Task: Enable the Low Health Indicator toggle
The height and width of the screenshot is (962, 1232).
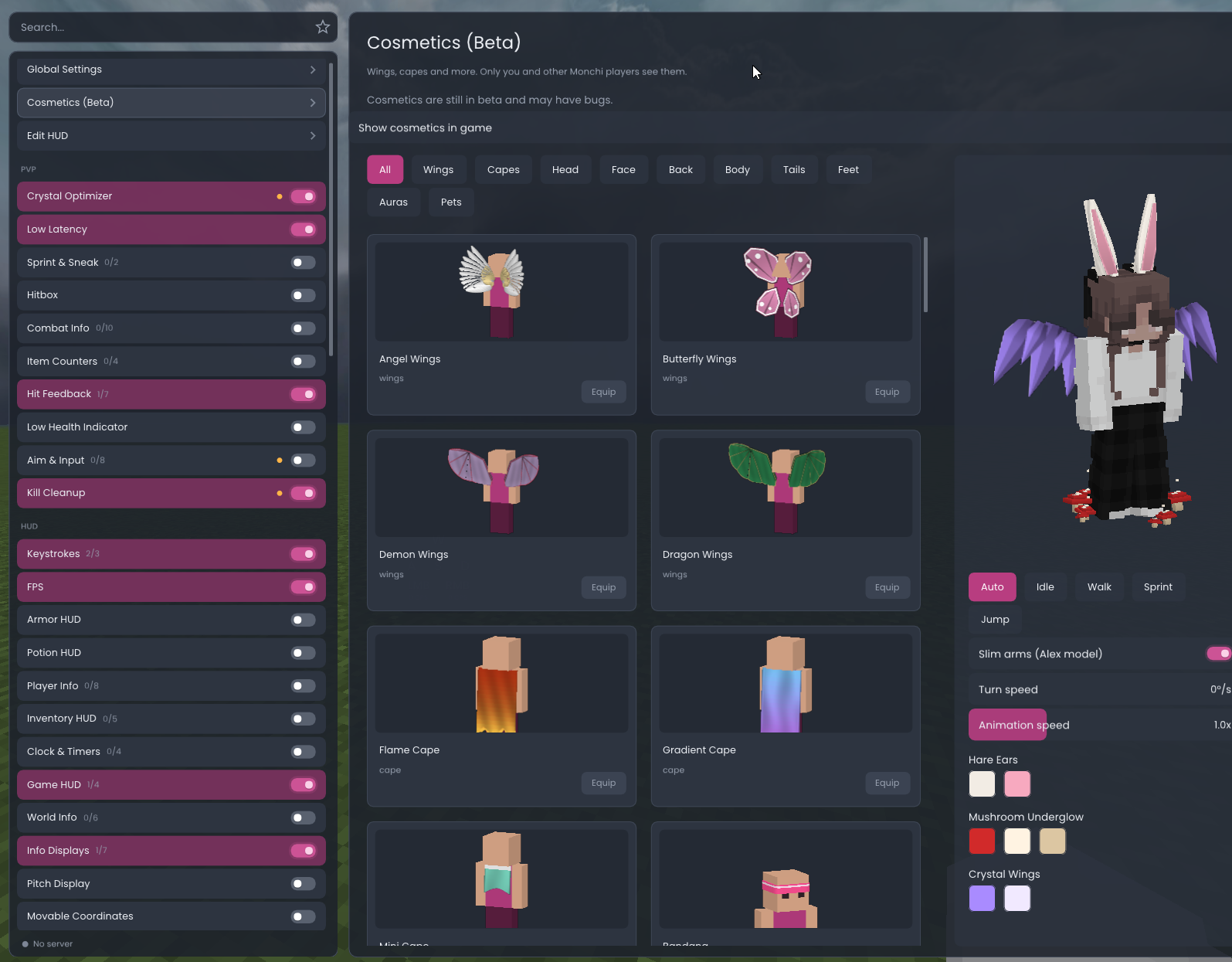Action: [304, 427]
